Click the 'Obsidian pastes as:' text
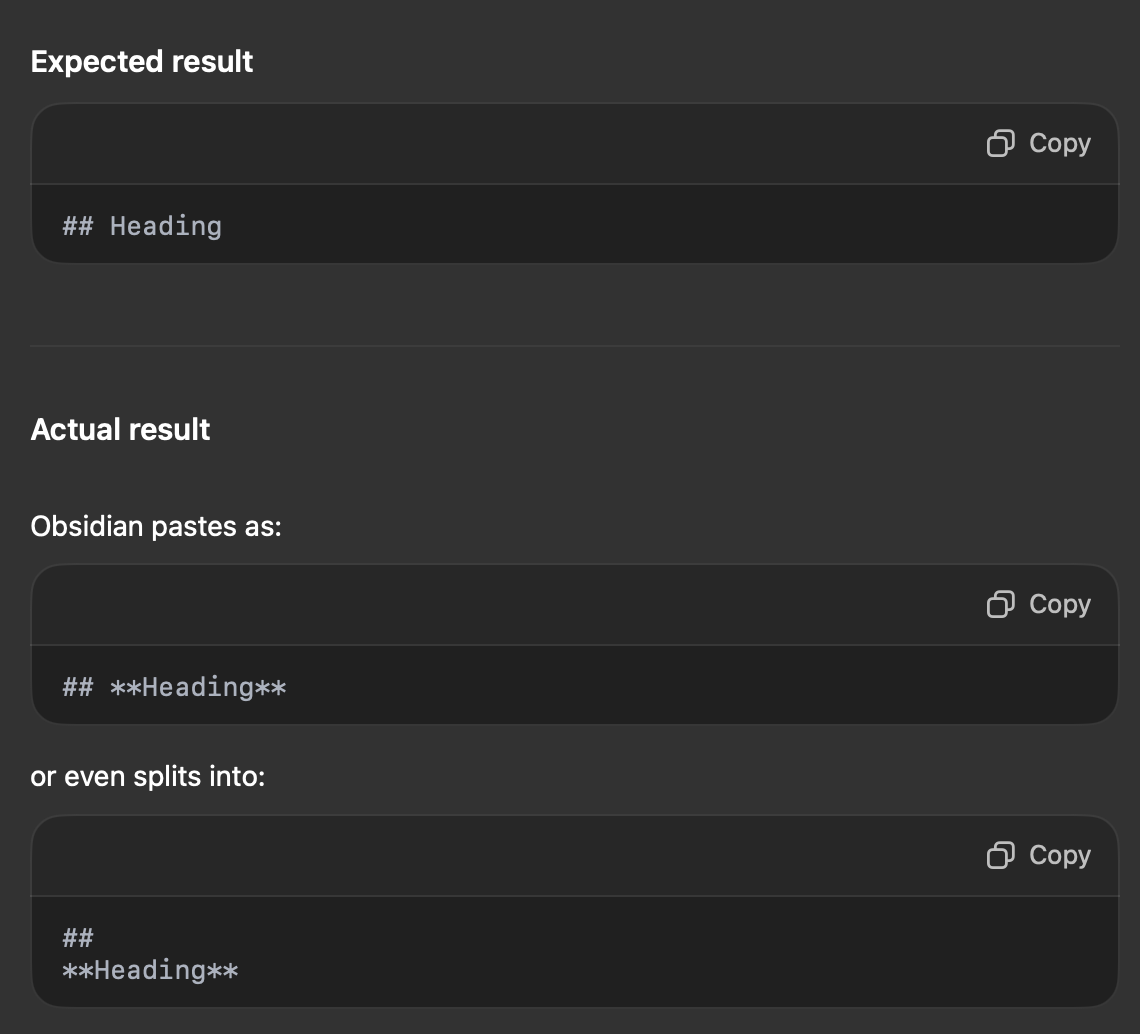 156,526
